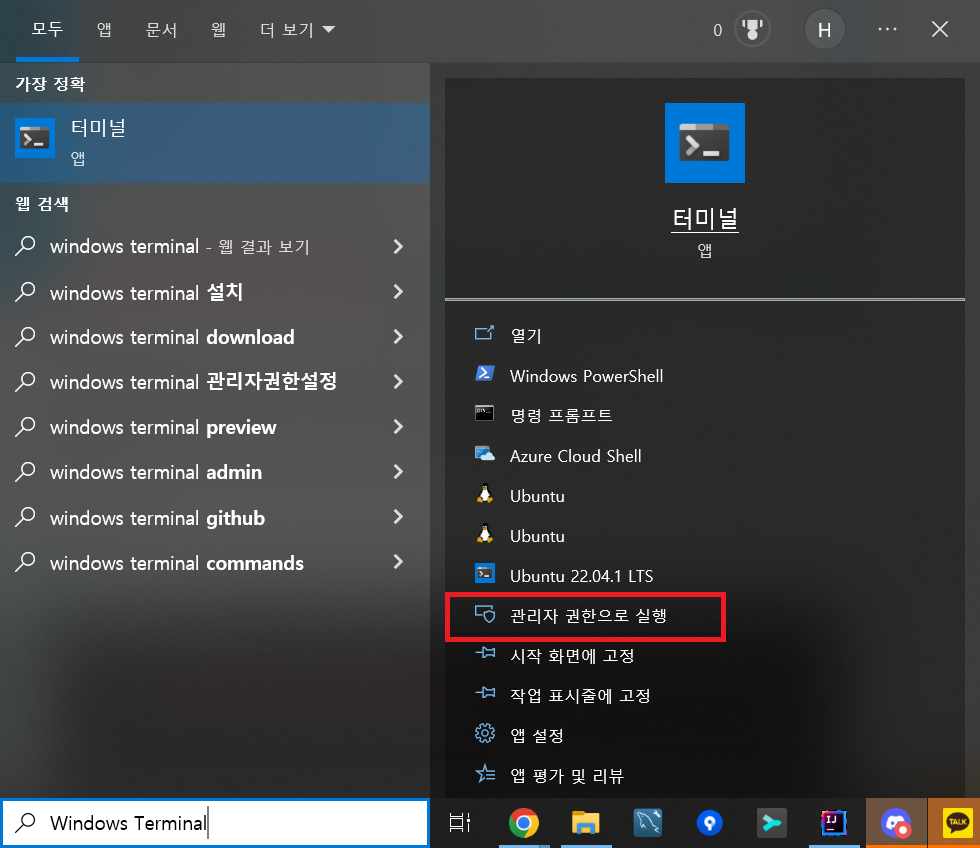The height and width of the screenshot is (848, 980).
Task: Click the gear icon for 앱 설정
Action: click(x=484, y=733)
